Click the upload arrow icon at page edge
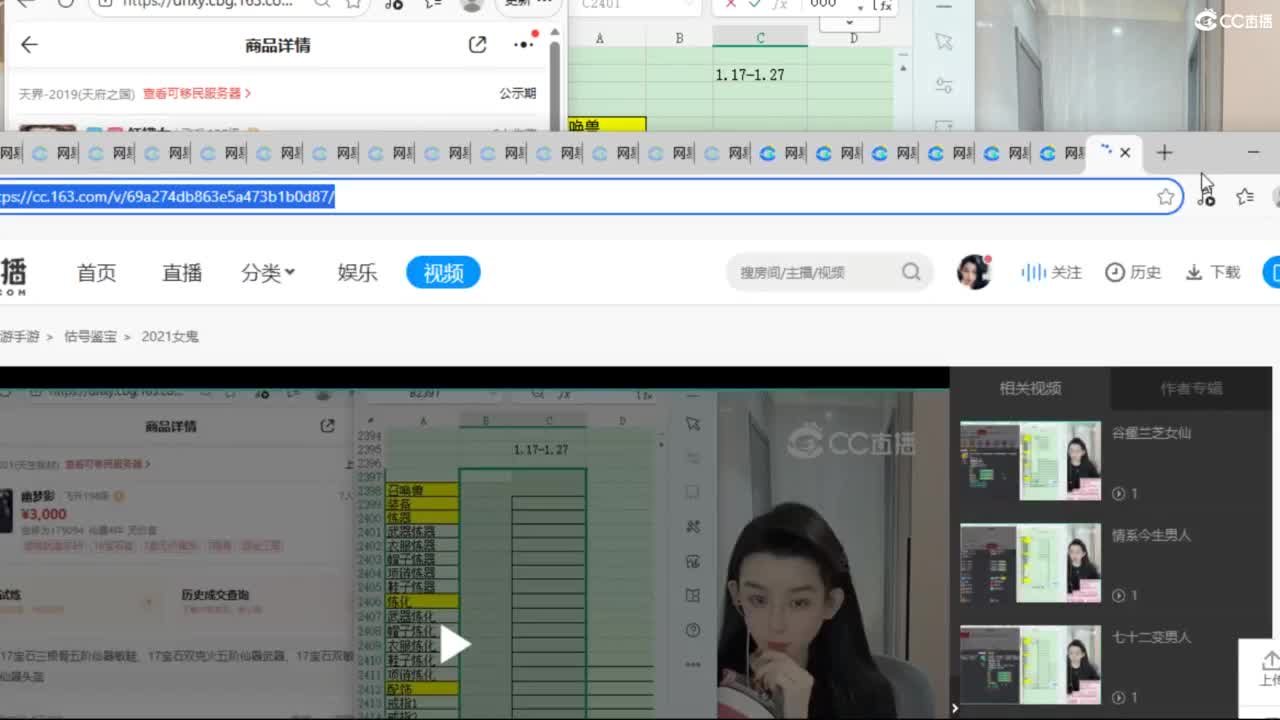 pyautogui.click(x=1269, y=662)
